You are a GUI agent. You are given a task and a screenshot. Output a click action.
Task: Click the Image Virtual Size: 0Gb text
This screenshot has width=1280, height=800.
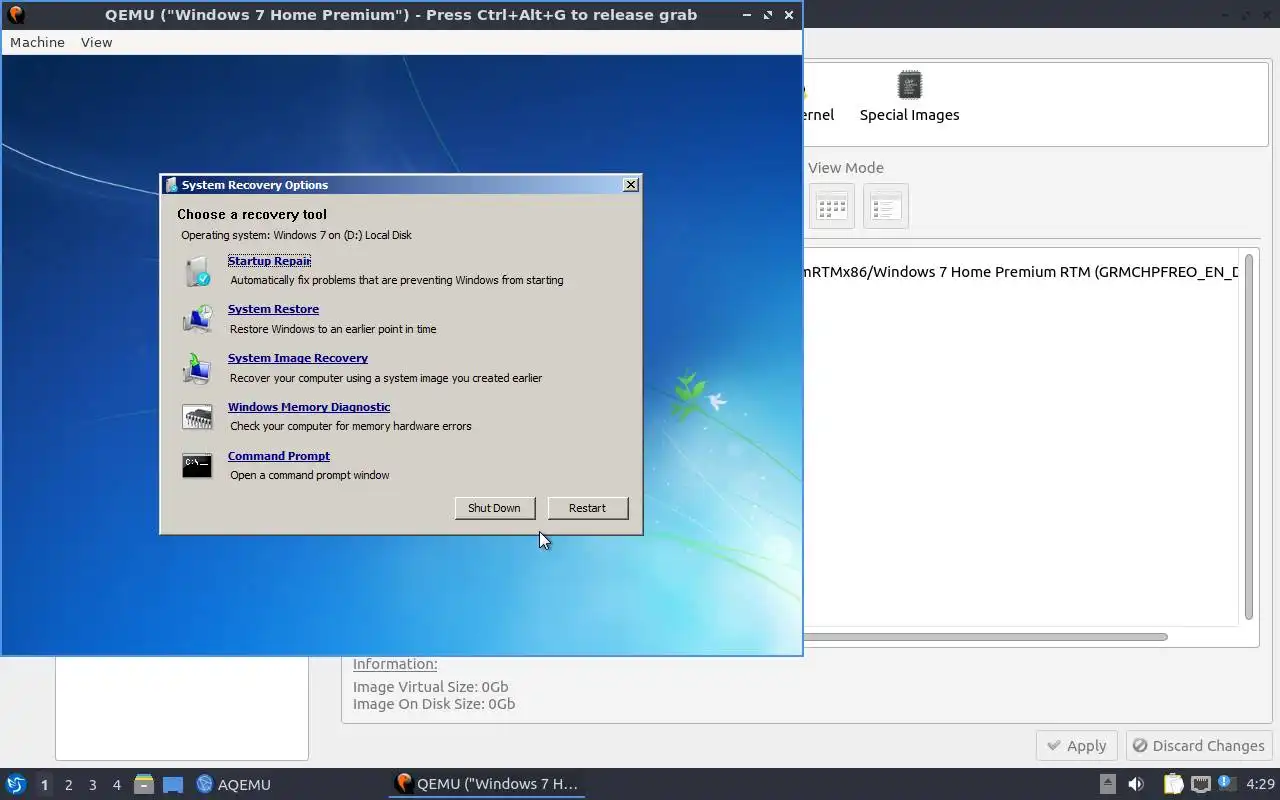click(431, 687)
